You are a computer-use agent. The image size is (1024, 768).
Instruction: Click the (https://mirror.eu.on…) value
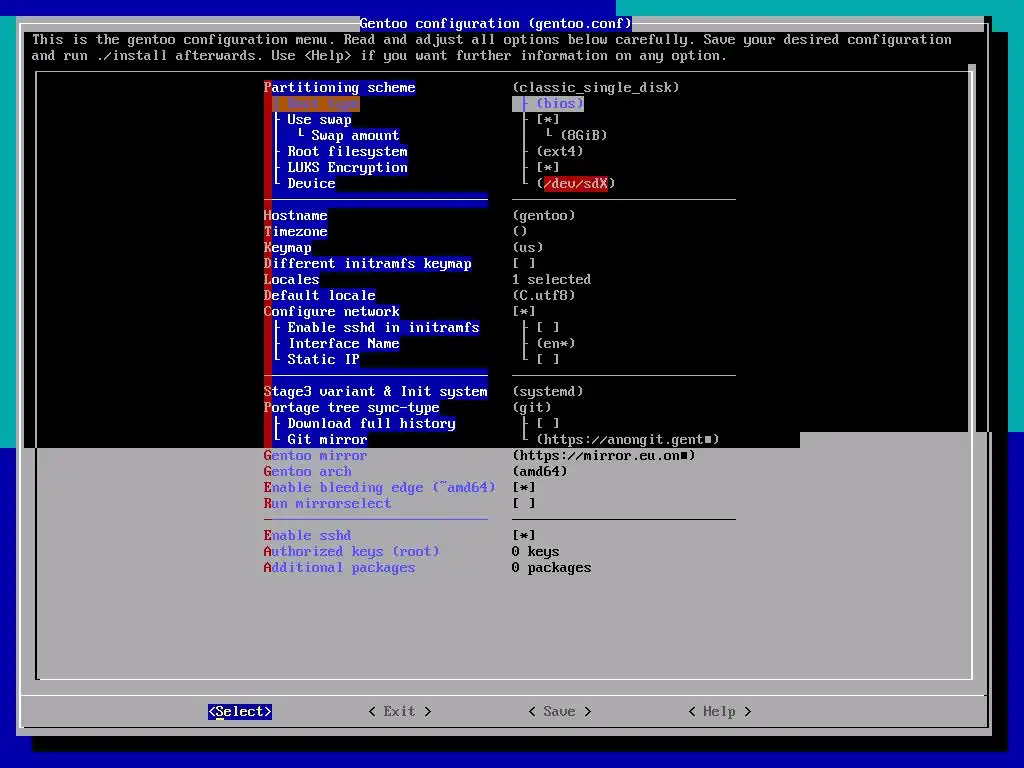coord(604,455)
